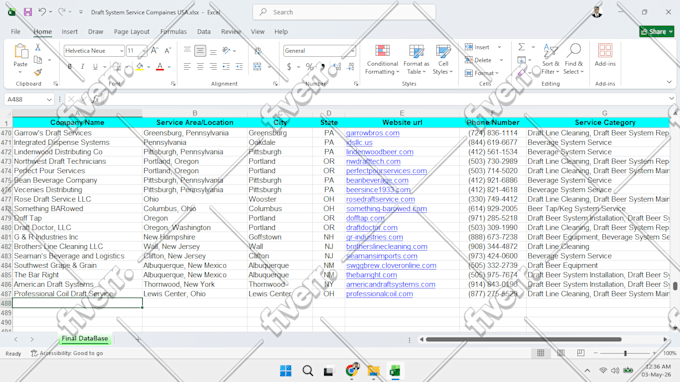Open Sort & Filter
Screen dimensions: 680x382
pyautogui.click(x=550, y=59)
